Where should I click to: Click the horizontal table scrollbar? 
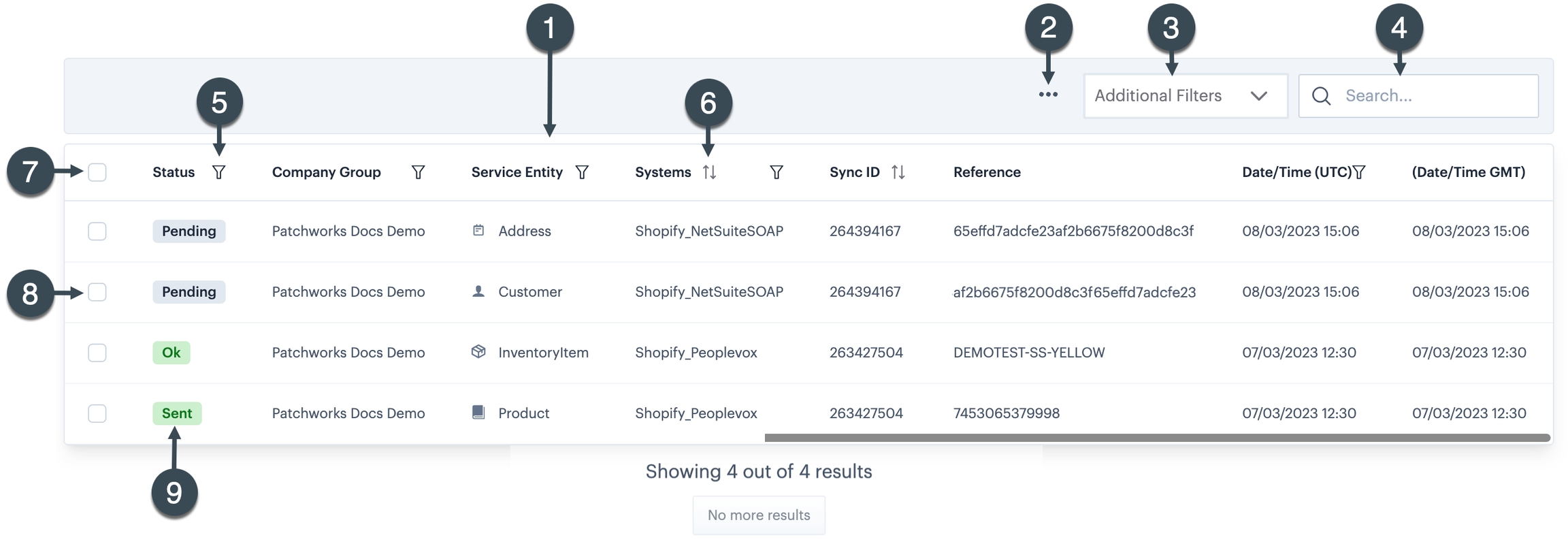pyautogui.click(x=1157, y=438)
